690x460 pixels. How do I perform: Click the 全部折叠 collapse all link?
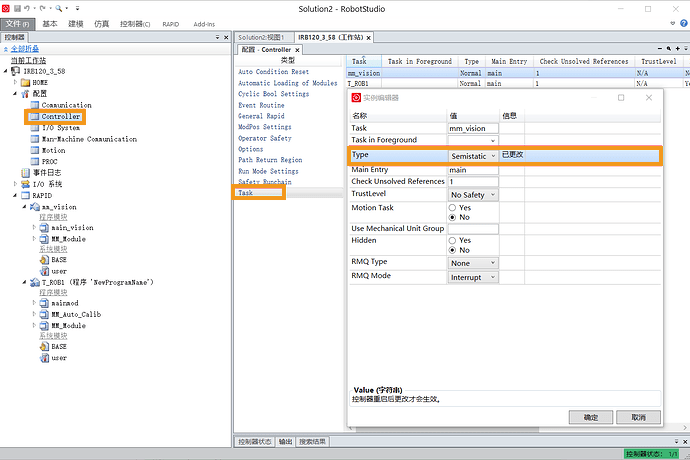tap(26, 48)
